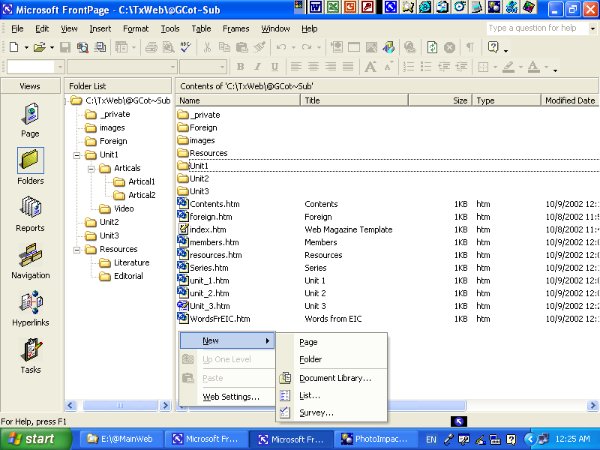Open the Frames menu
600x450 pixels.
click(236, 29)
